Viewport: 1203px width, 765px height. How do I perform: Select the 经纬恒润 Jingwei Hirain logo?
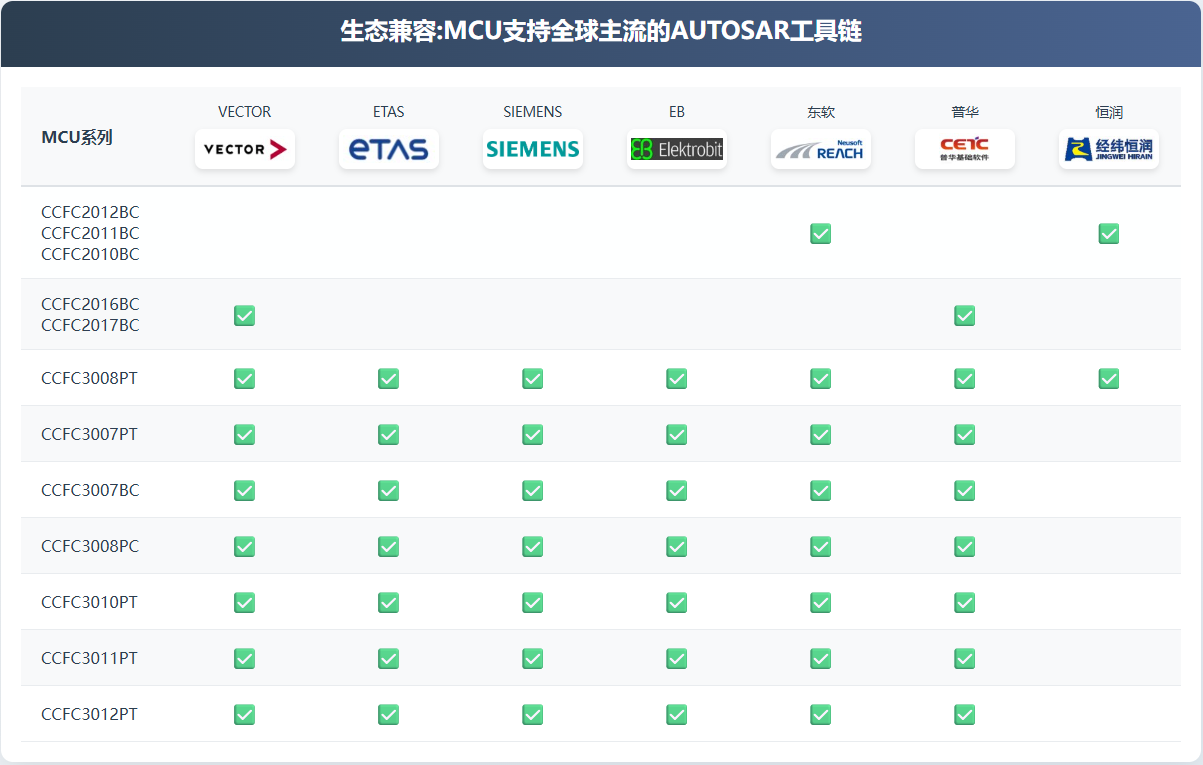tap(1109, 149)
